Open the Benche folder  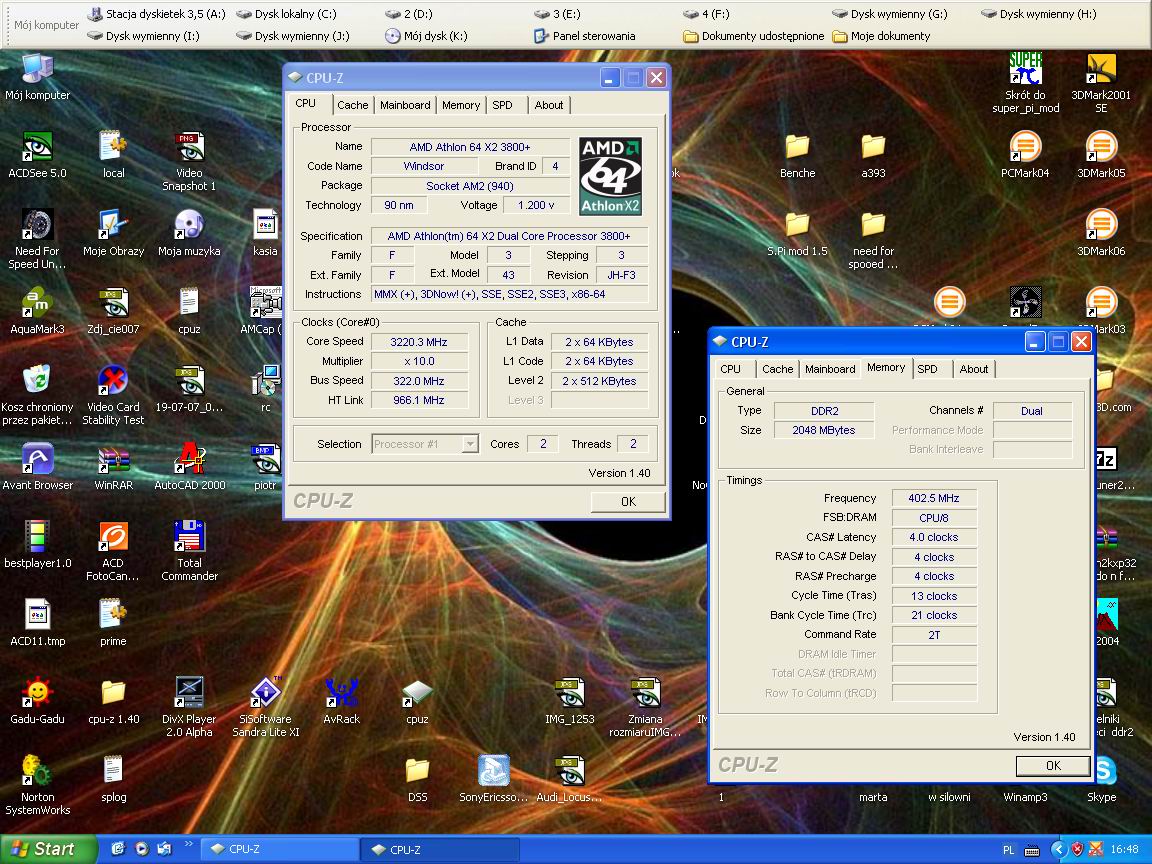point(797,154)
